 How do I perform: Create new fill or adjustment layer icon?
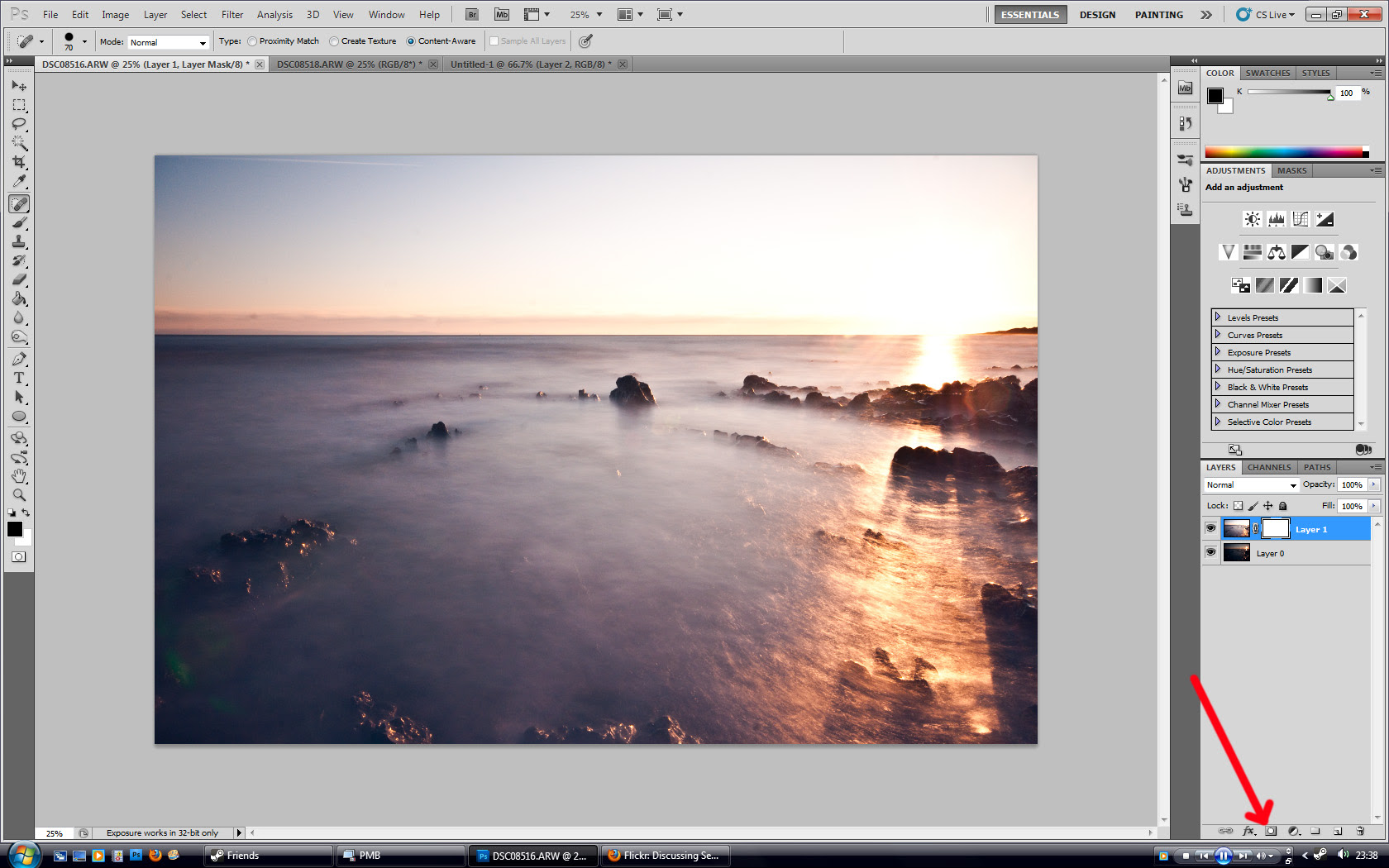[1294, 831]
